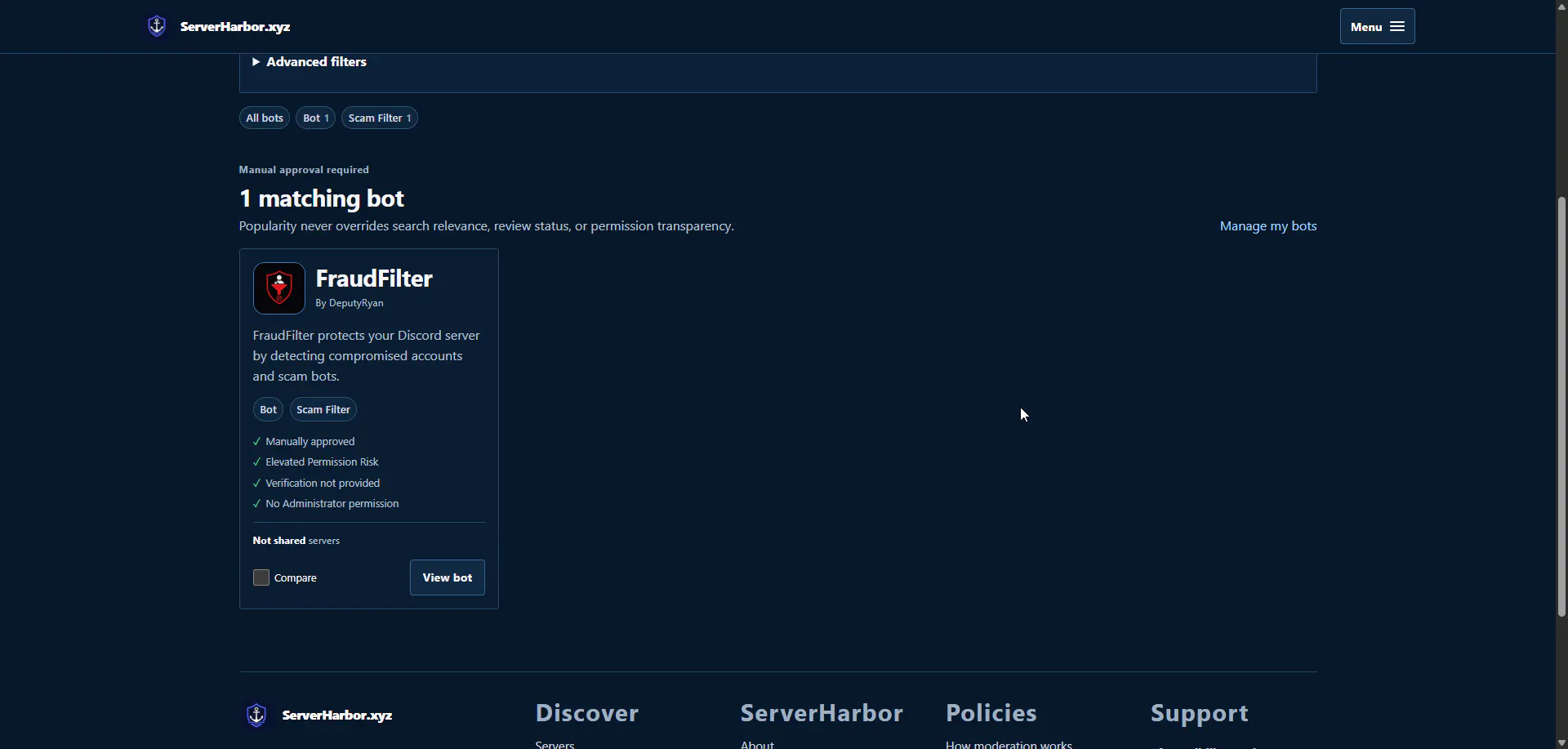Click the Policies footer heading

991,713
